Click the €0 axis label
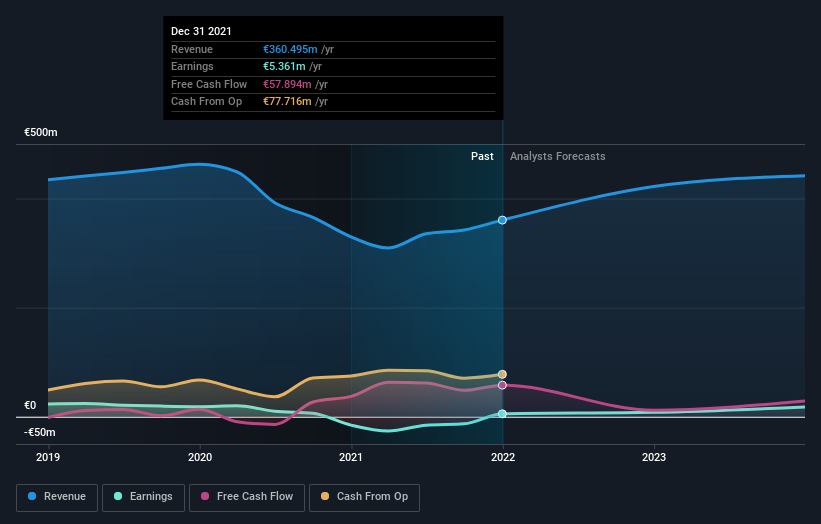 (30, 405)
